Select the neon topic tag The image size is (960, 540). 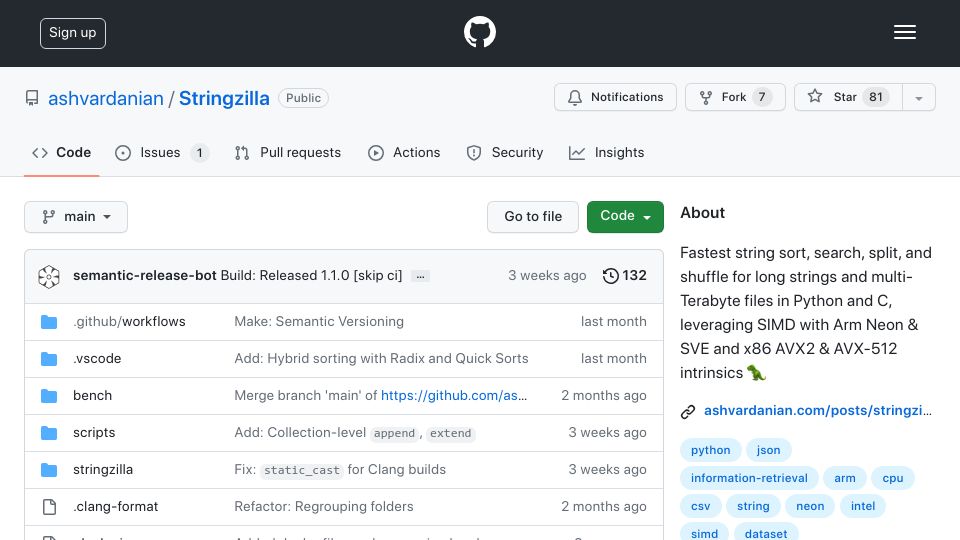tap(810, 506)
